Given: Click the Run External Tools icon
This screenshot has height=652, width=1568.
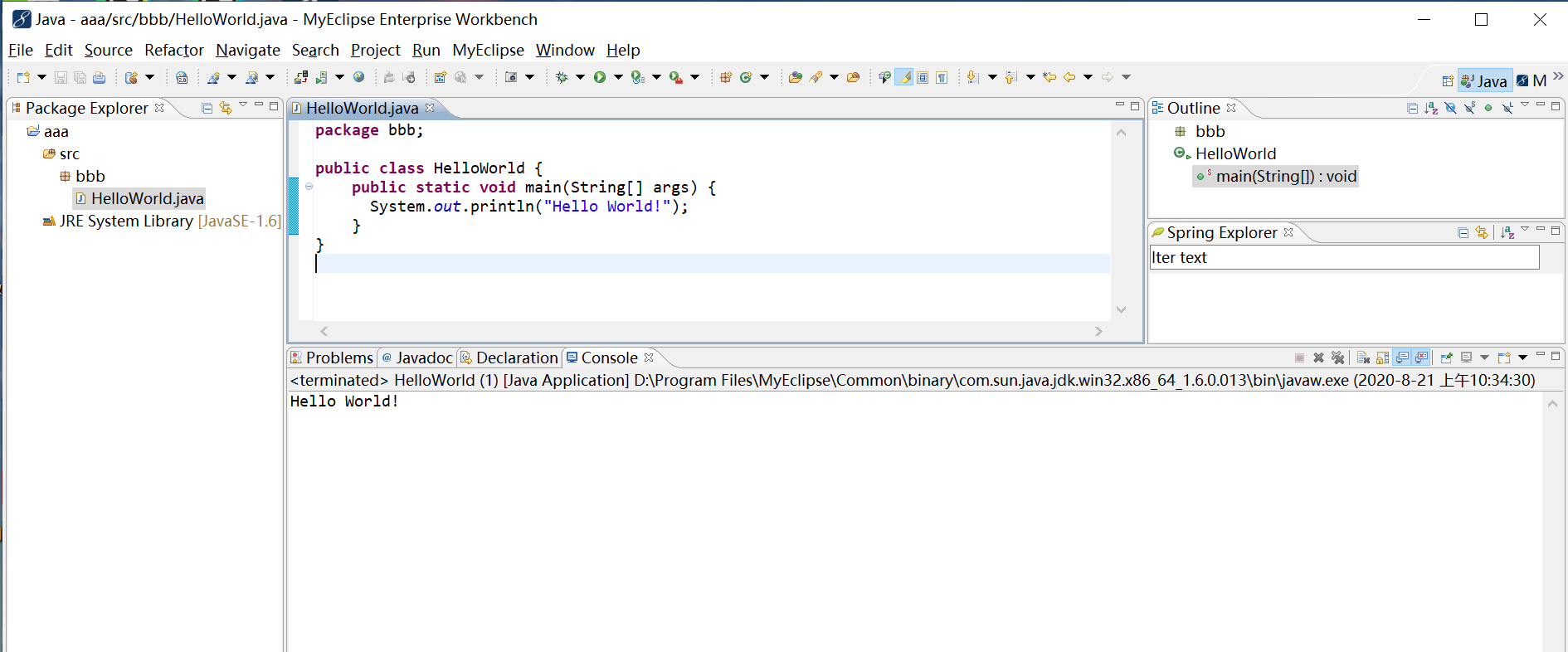Looking at the screenshot, I should click(x=676, y=77).
